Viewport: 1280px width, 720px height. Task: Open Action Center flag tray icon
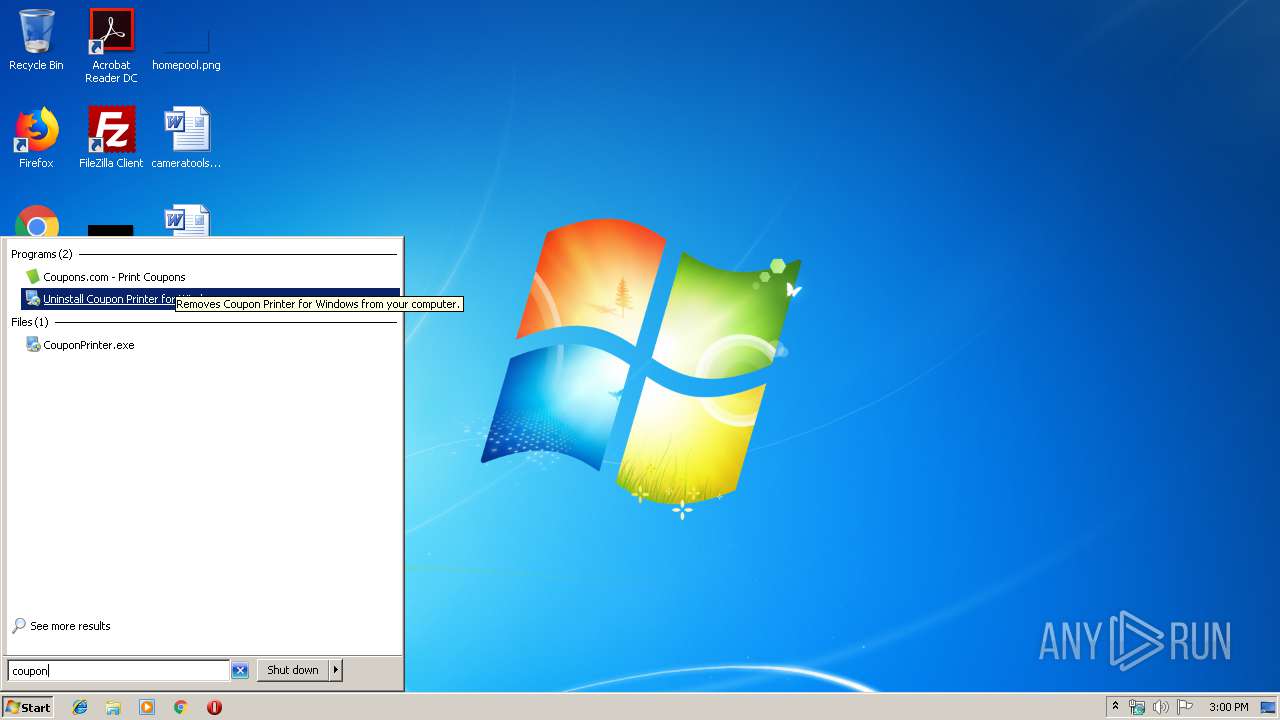(x=1185, y=707)
